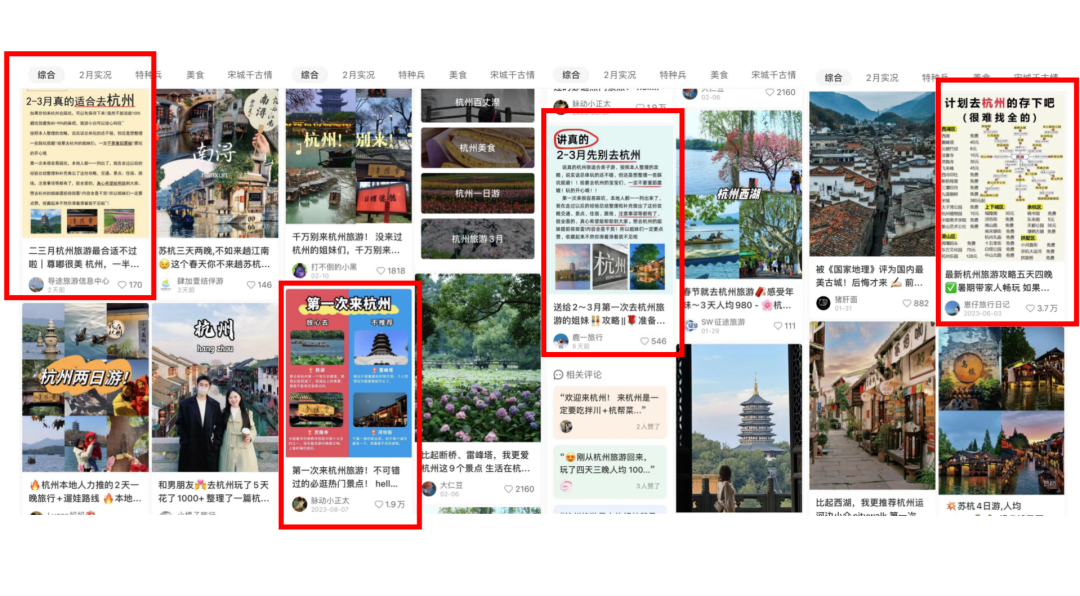Click SW征途旅游's avatar

coord(692,326)
